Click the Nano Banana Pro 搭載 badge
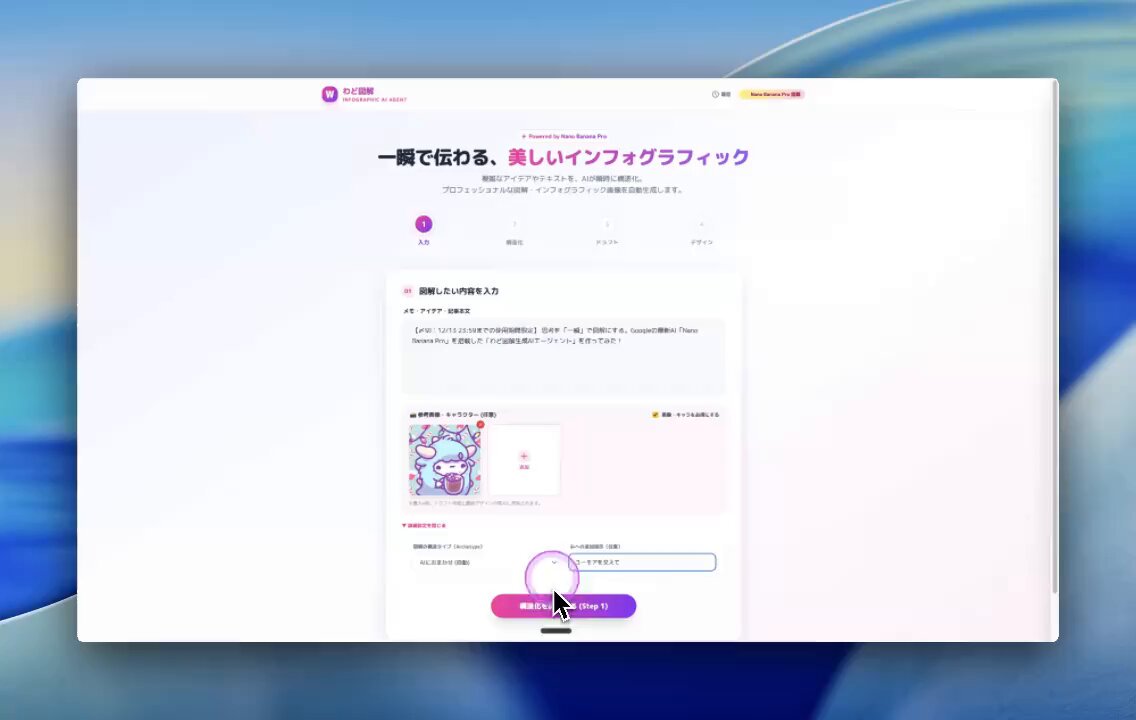The image size is (1136, 720). tap(772, 94)
